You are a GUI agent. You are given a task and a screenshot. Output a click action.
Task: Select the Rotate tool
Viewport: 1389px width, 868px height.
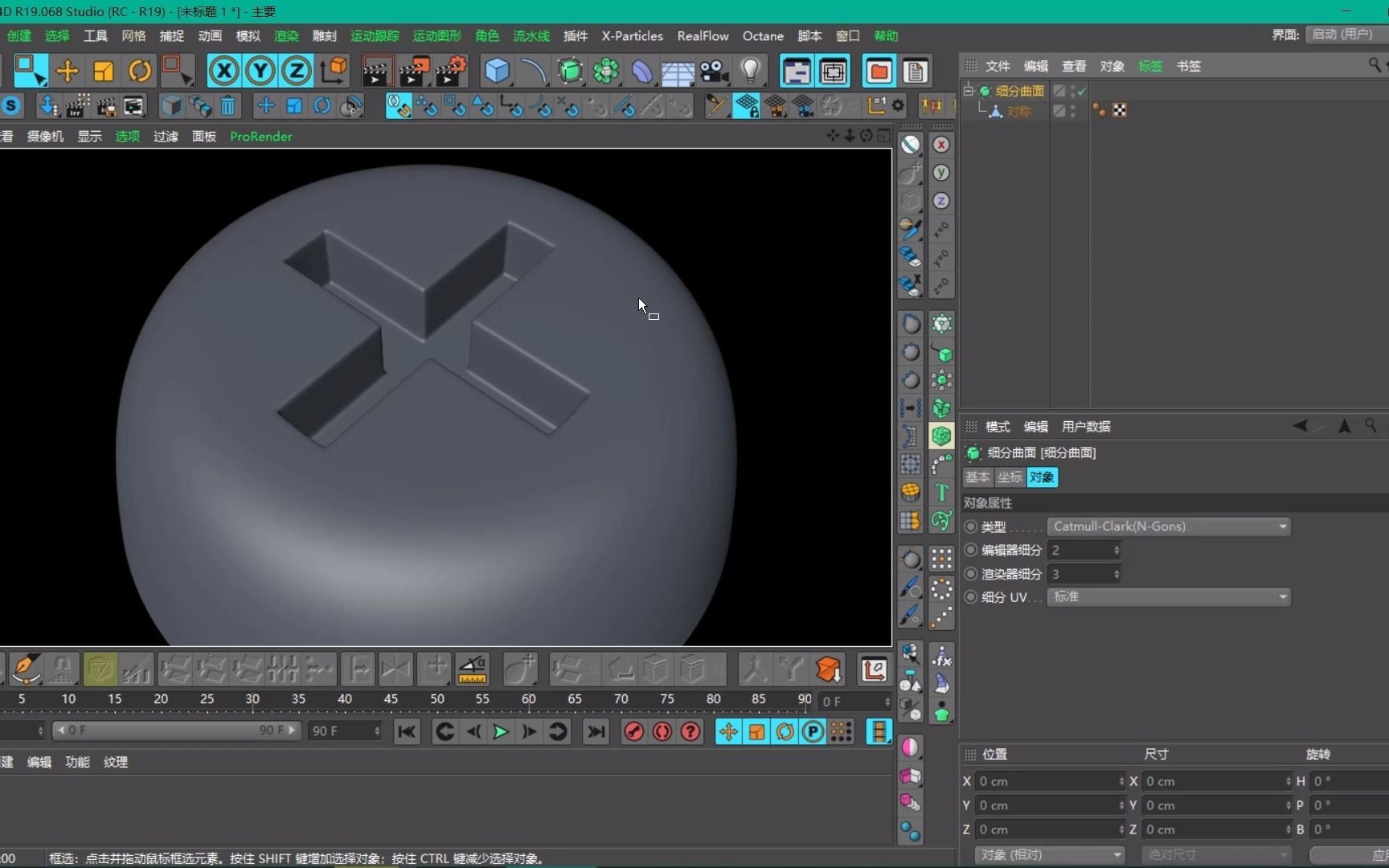tap(139, 71)
